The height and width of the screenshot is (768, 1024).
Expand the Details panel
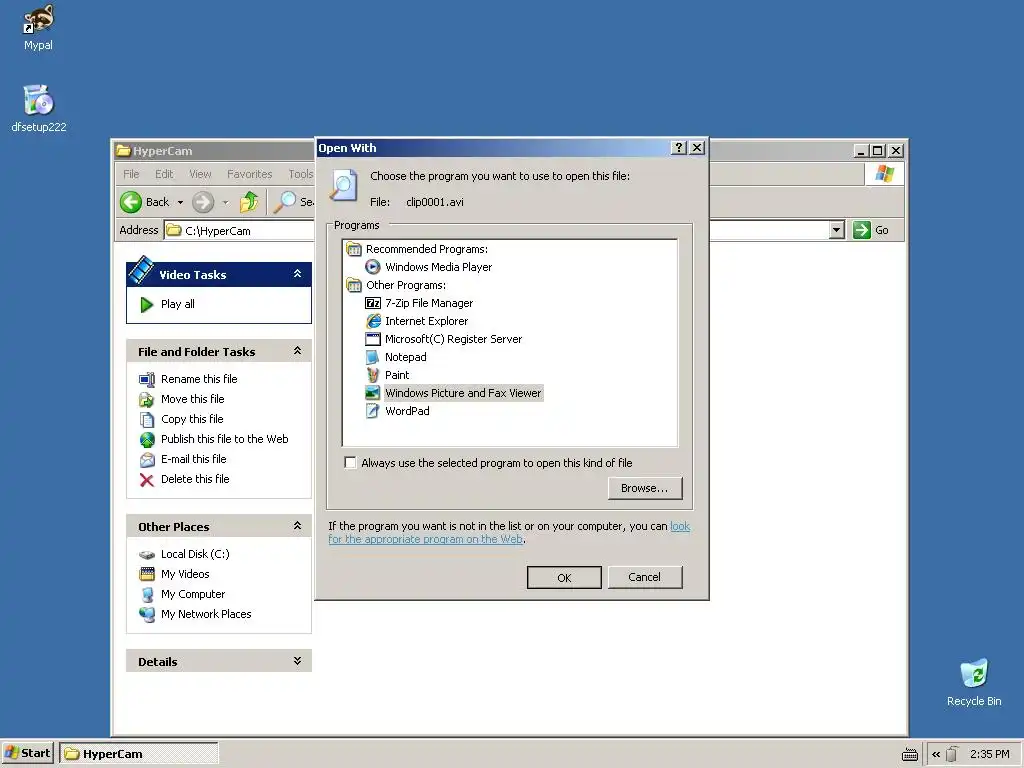297,661
